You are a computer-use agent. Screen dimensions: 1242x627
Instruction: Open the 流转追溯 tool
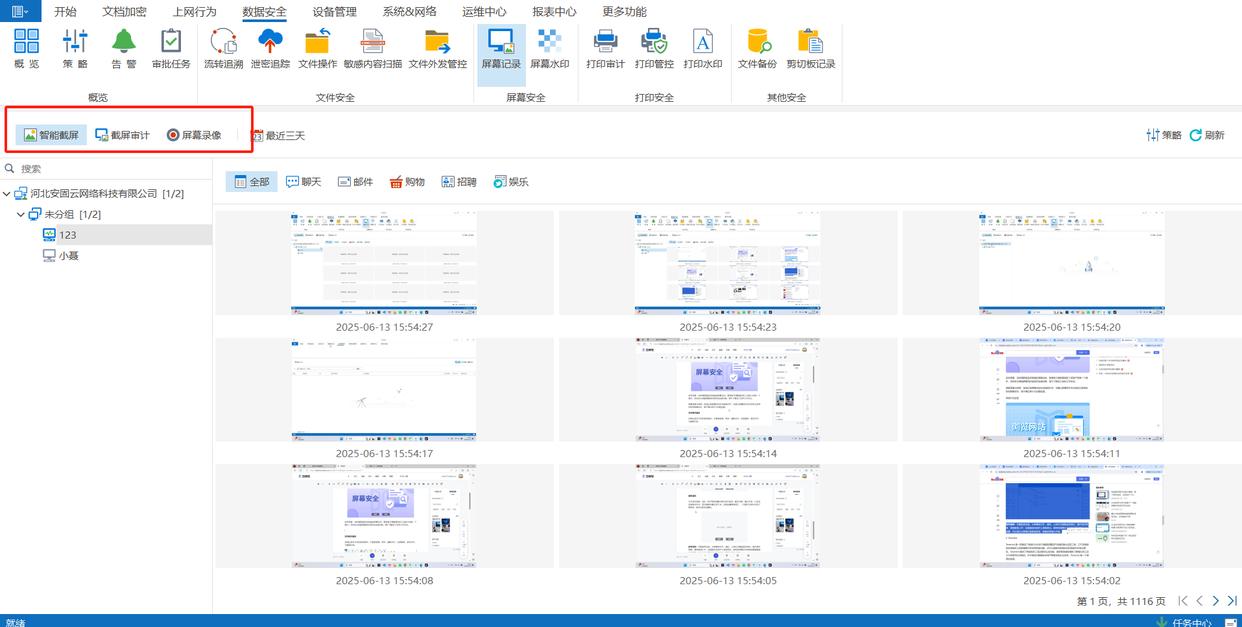point(223,48)
